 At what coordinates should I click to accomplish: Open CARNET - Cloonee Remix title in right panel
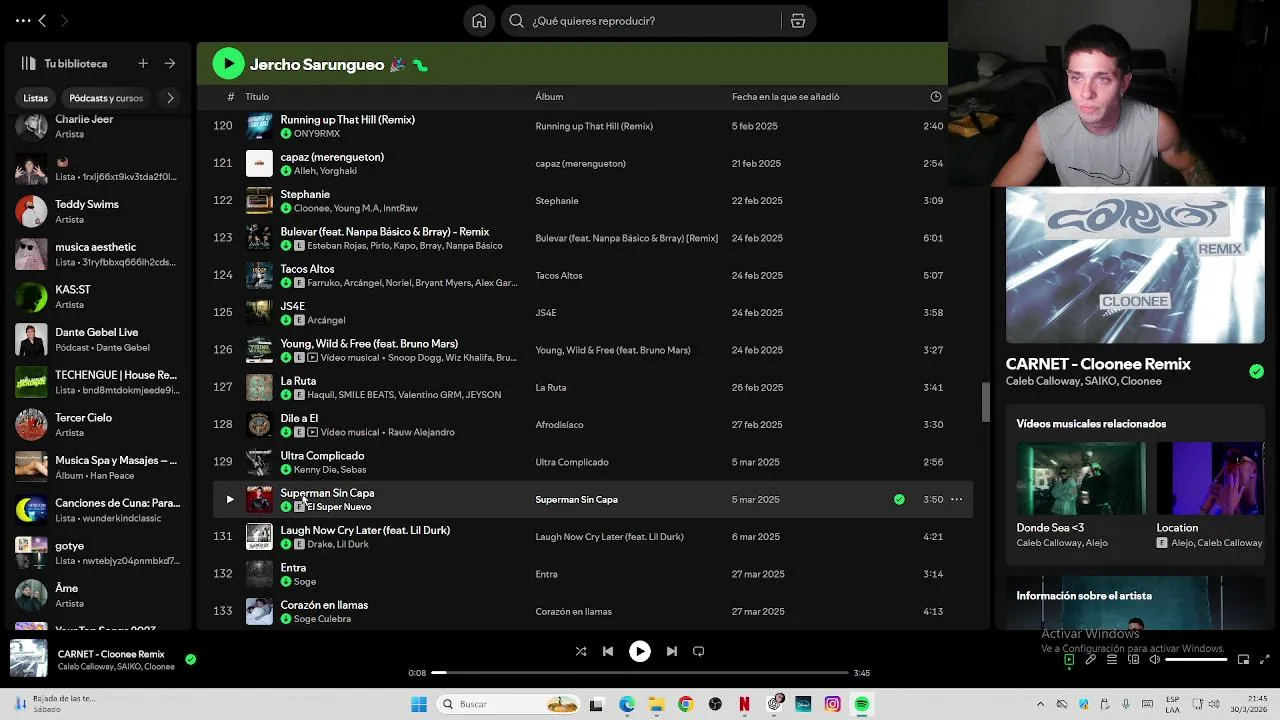coord(1098,364)
